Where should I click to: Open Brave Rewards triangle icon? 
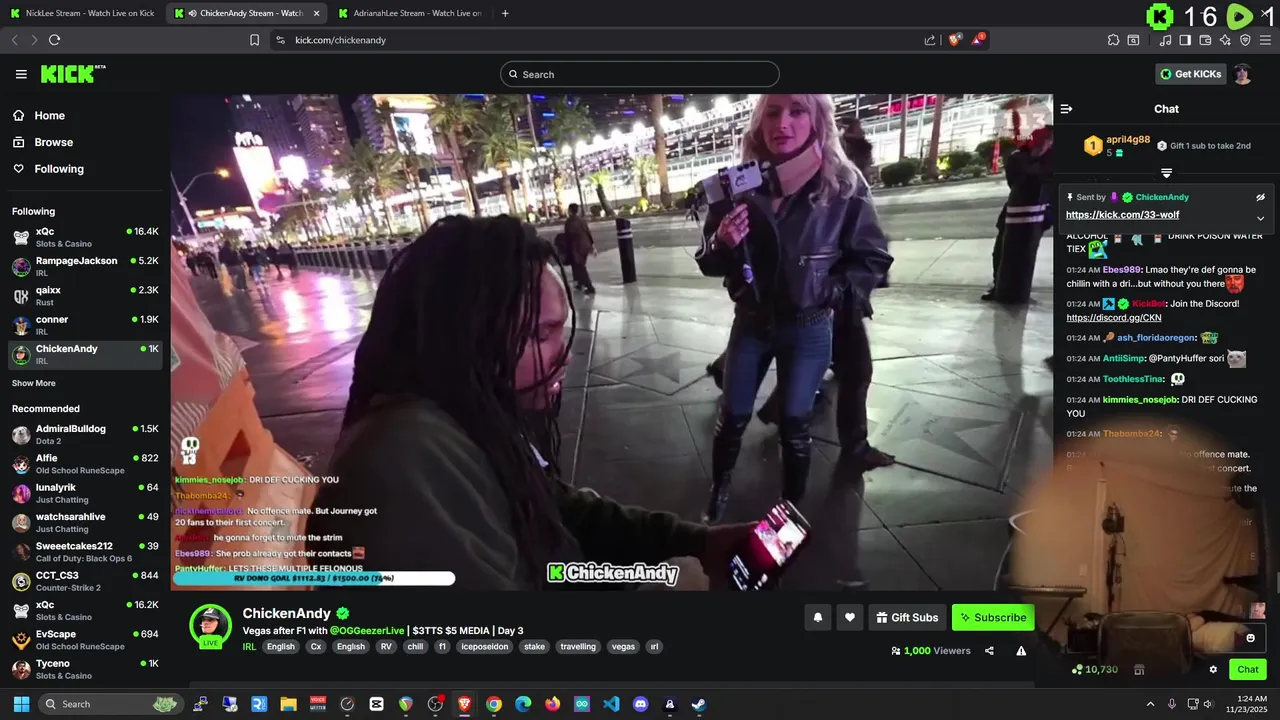[979, 40]
